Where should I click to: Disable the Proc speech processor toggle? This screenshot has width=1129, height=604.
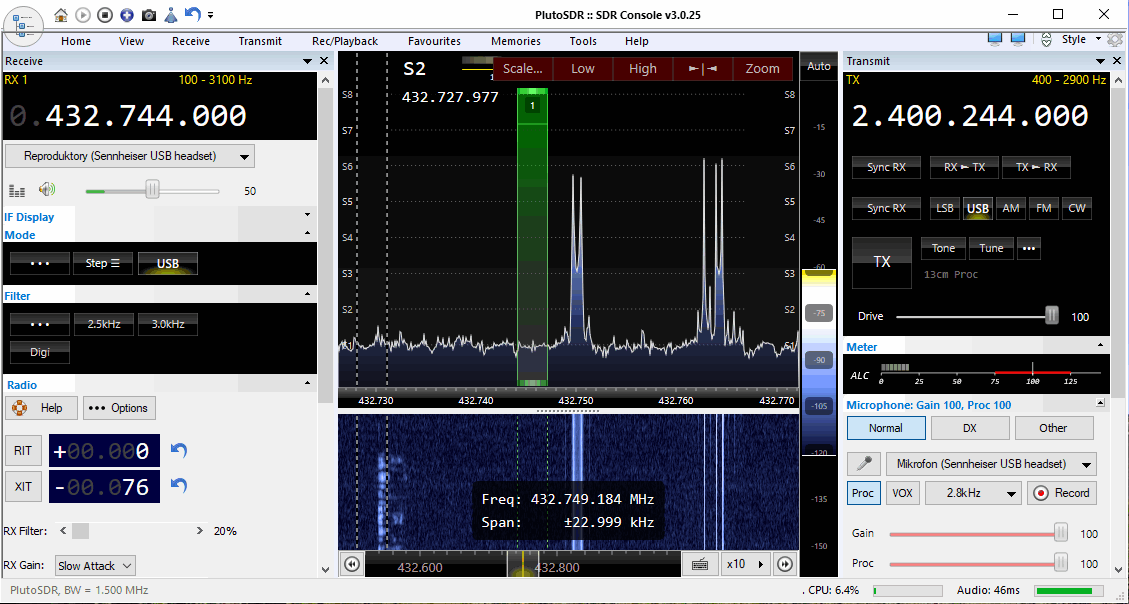tap(863, 493)
